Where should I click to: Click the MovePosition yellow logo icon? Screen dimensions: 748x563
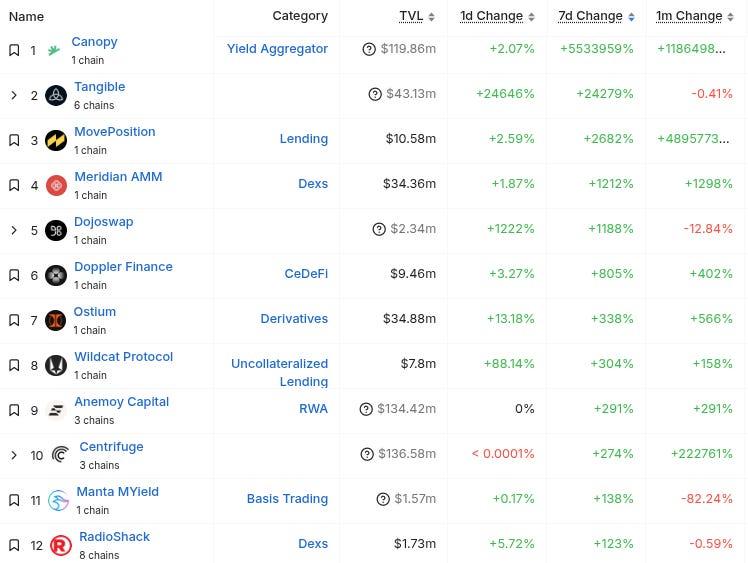pos(56,140)
